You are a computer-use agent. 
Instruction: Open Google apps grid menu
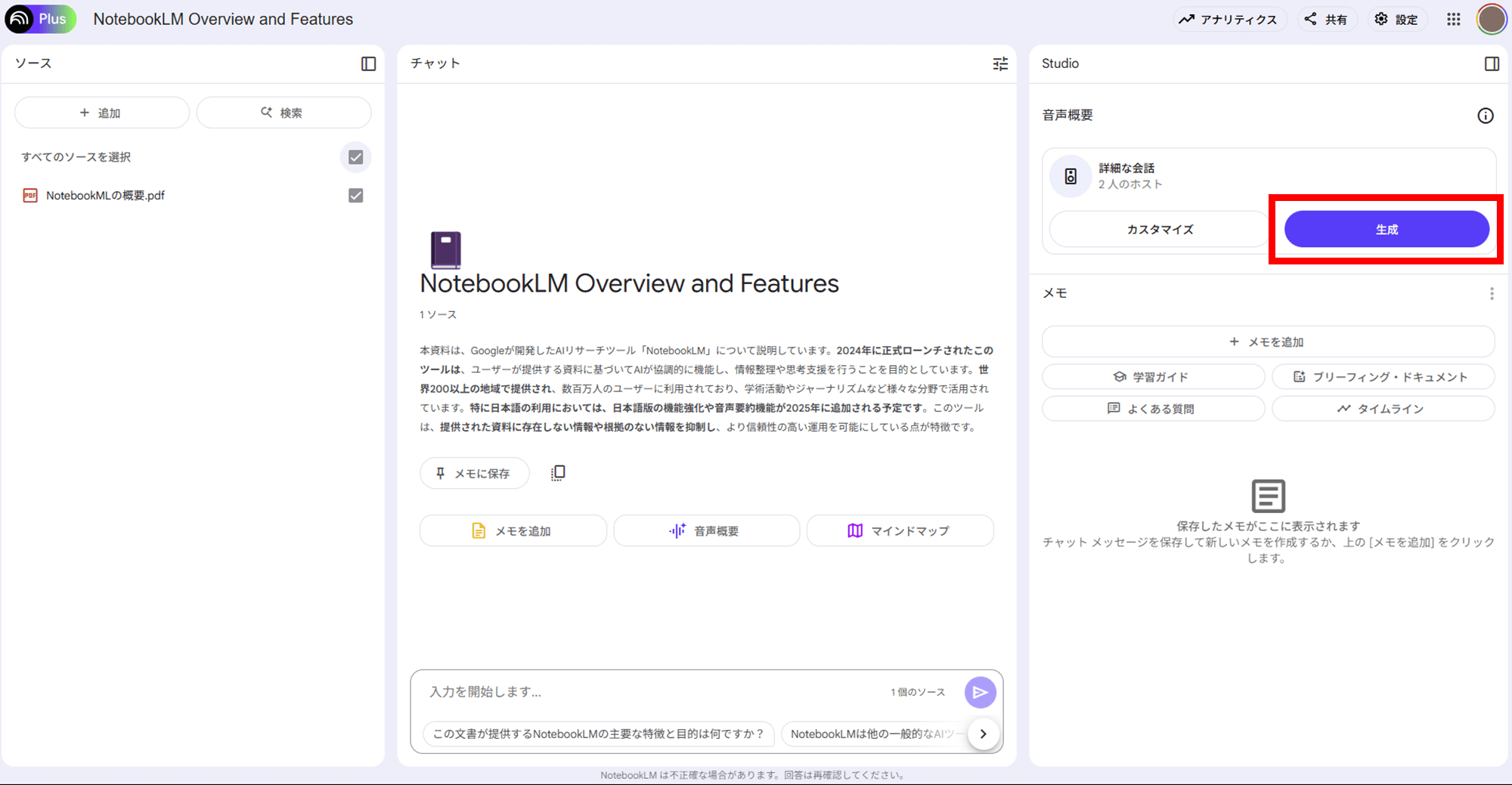[x=1453, y=20]
